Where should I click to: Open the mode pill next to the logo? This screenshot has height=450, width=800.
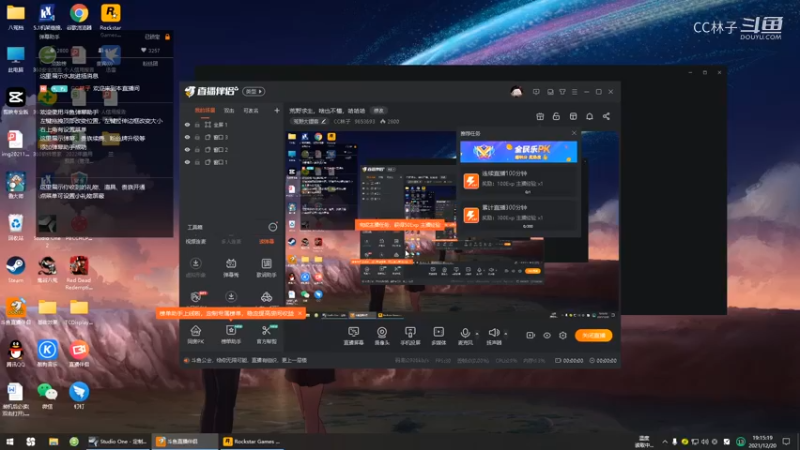click(x=254, y=91)
